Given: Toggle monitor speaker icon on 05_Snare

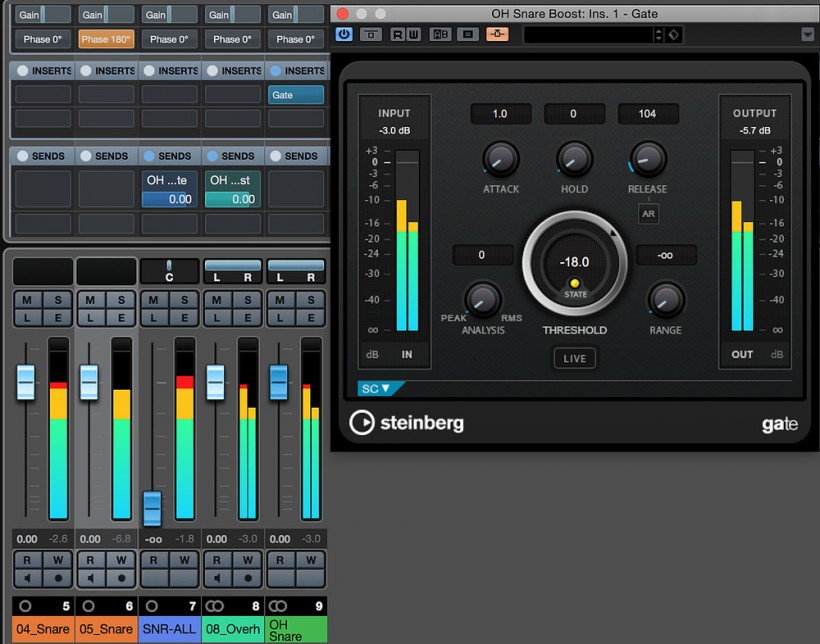Looking at the screenshot, I should click(x=90, y=578).
